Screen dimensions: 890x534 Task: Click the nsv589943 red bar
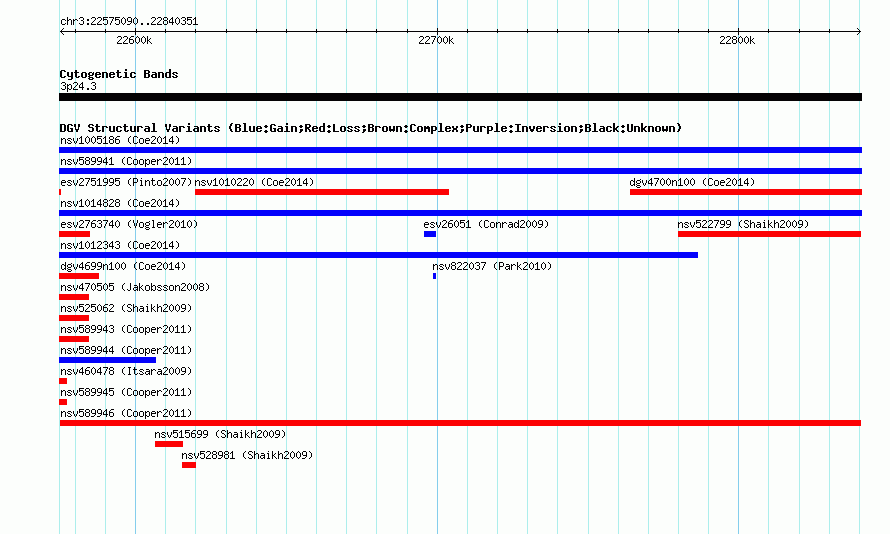pyautogui.click(x=74, y=339)
